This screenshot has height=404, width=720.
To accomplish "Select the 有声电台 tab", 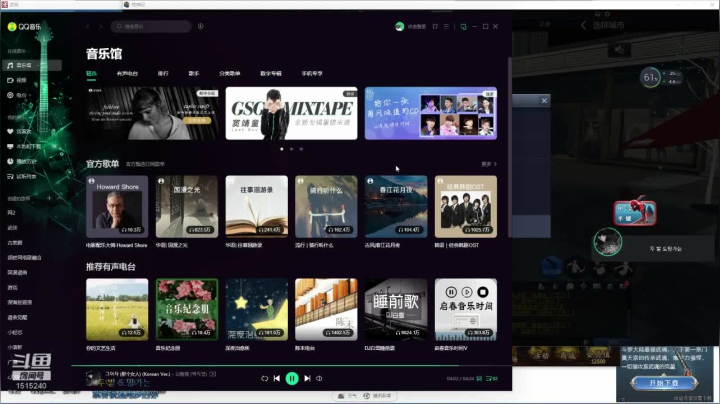I will tap(127, 73).
